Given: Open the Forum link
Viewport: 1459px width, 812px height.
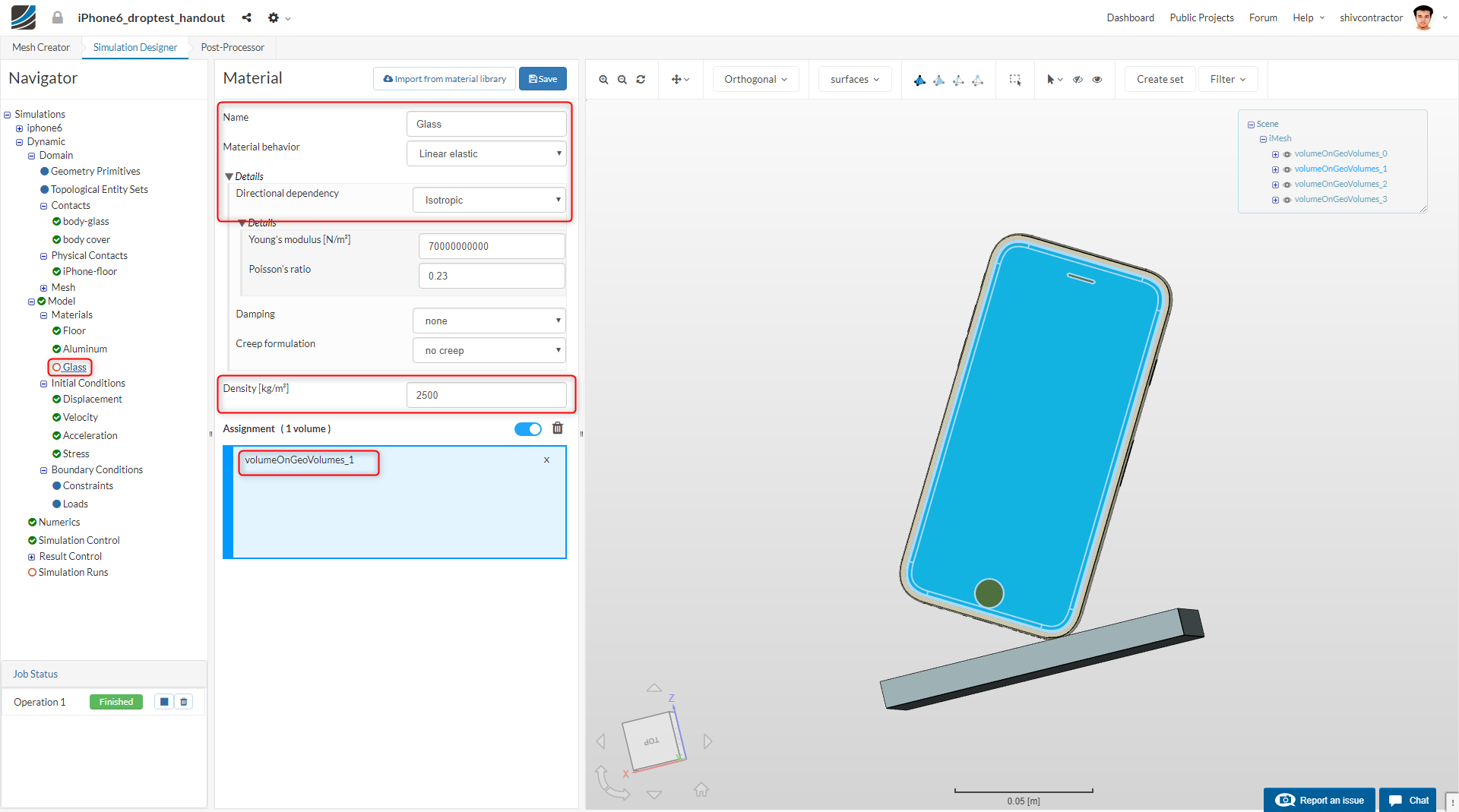Looking at the screenshot, I should [x=1263, y=17].
